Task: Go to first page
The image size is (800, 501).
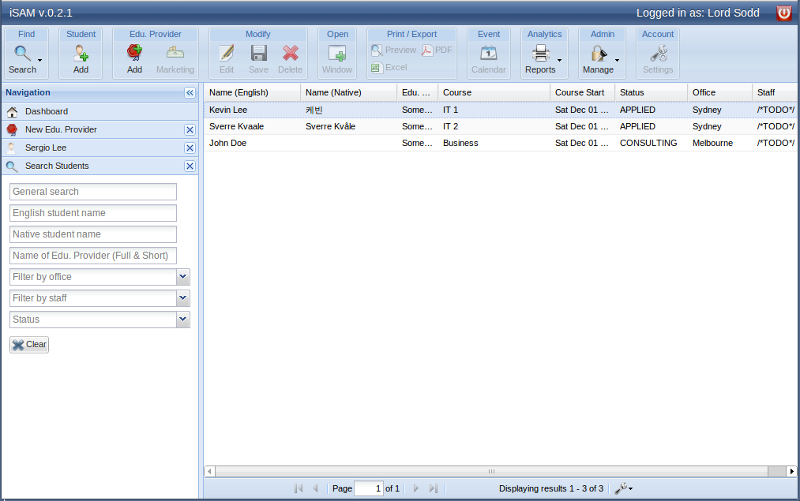Action: coord(298,489)
